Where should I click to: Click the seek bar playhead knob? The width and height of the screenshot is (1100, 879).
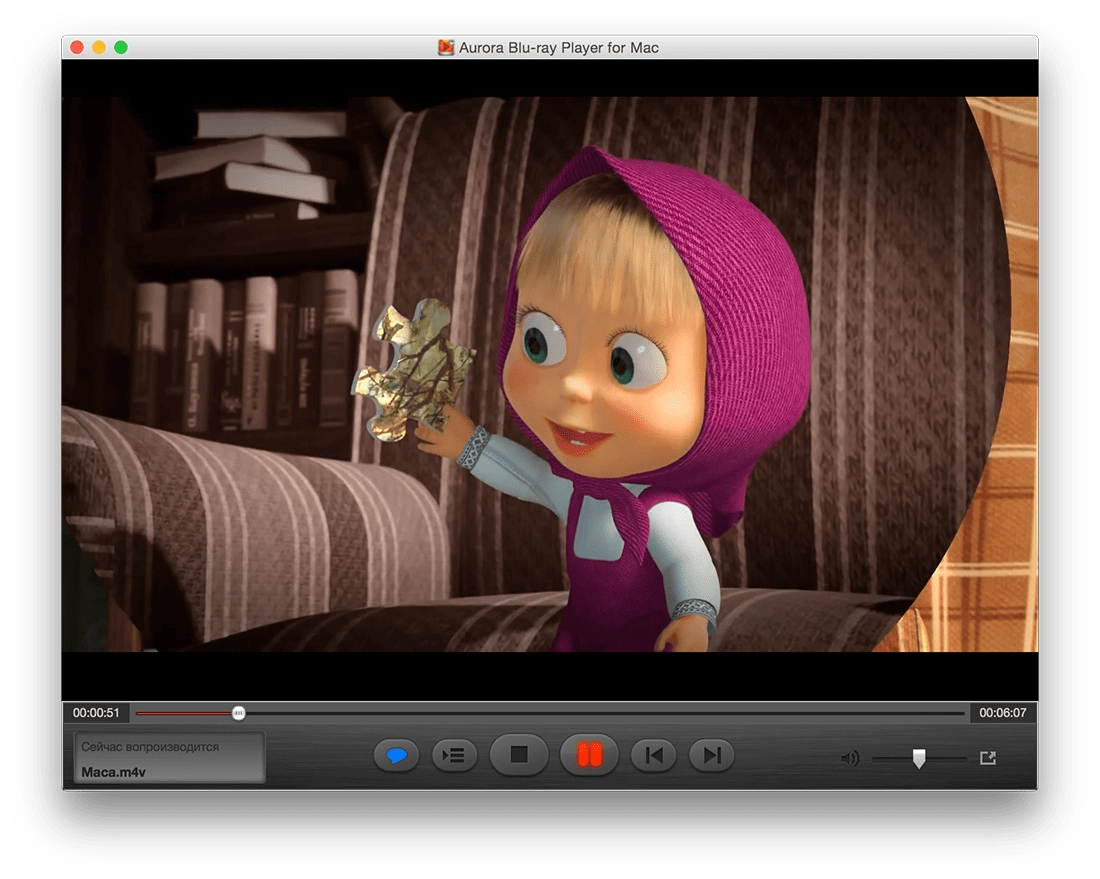point(239,713)
